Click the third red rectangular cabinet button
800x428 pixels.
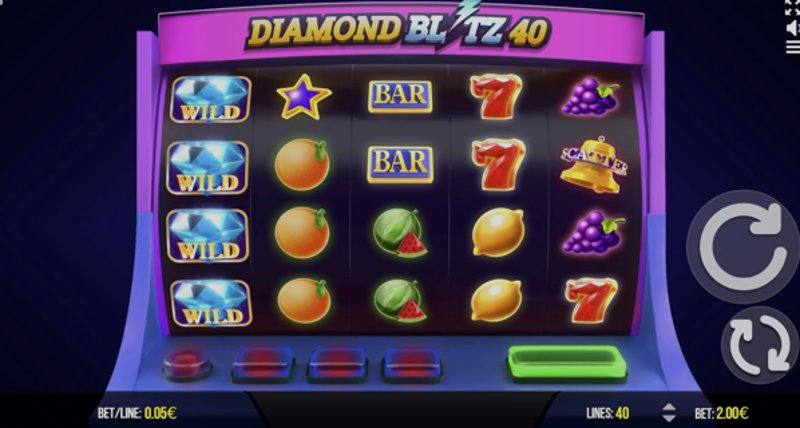pyautogui.click(x=412, y=364)
